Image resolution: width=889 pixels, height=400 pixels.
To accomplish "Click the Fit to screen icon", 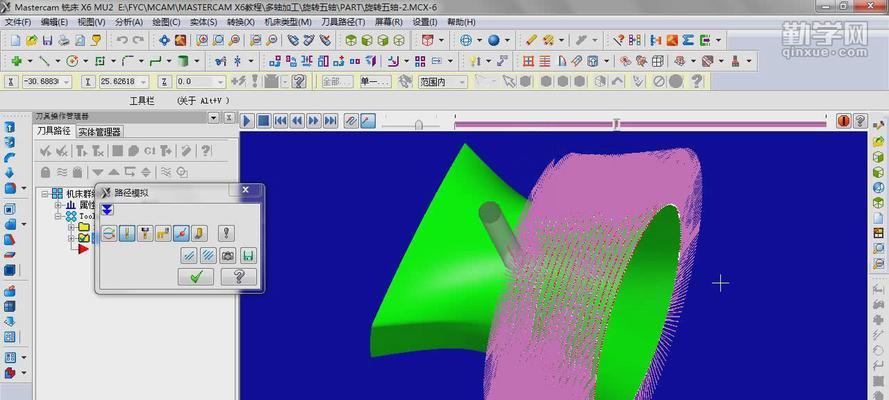I will (x=164, y=40).
